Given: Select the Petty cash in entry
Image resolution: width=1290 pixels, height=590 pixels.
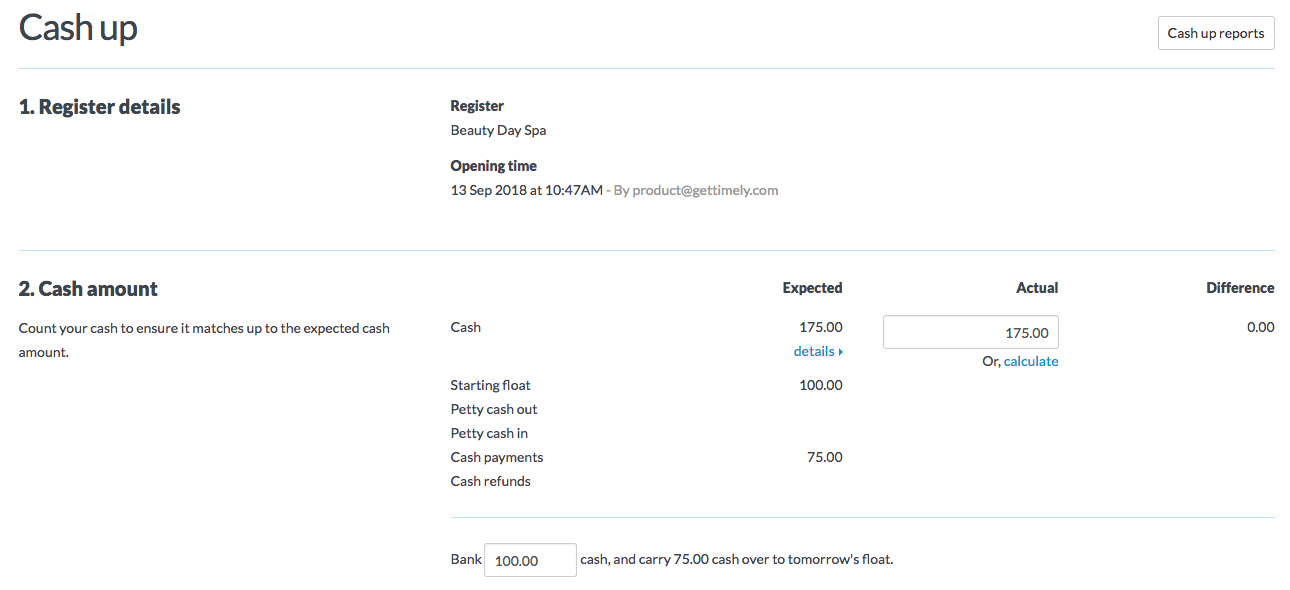Looking at the screenshot, I should [488, 433].
